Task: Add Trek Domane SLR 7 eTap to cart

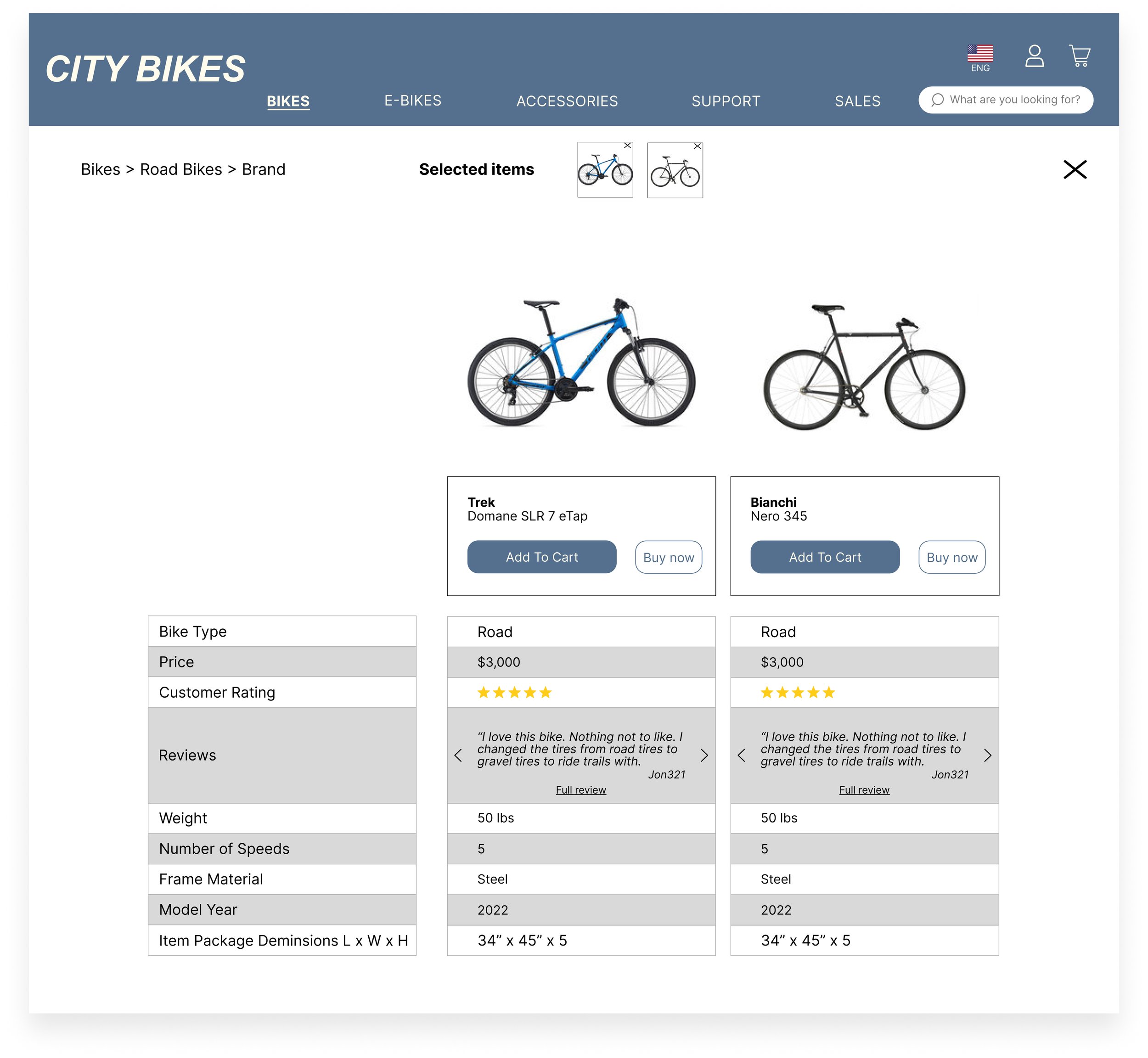Action: 542,557
